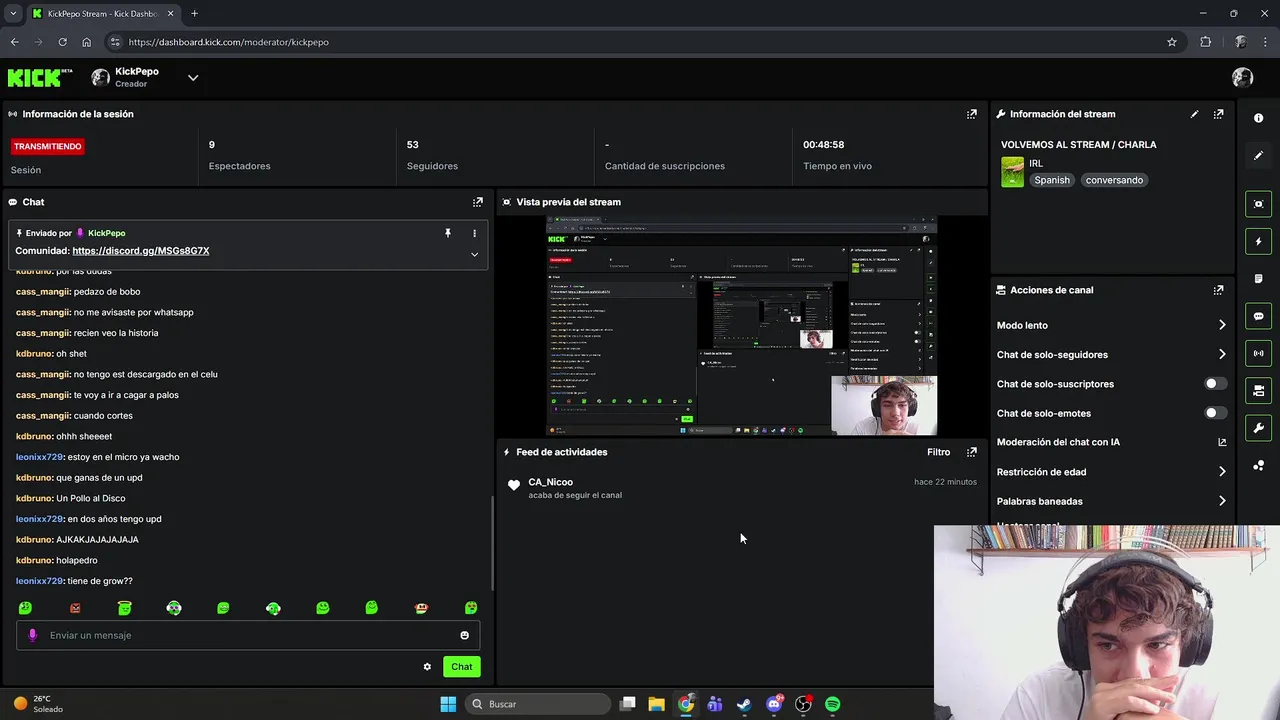Viewport: 1280px width, 720px height.
Task: Click the Spanish language tag
Action: 1052,180
